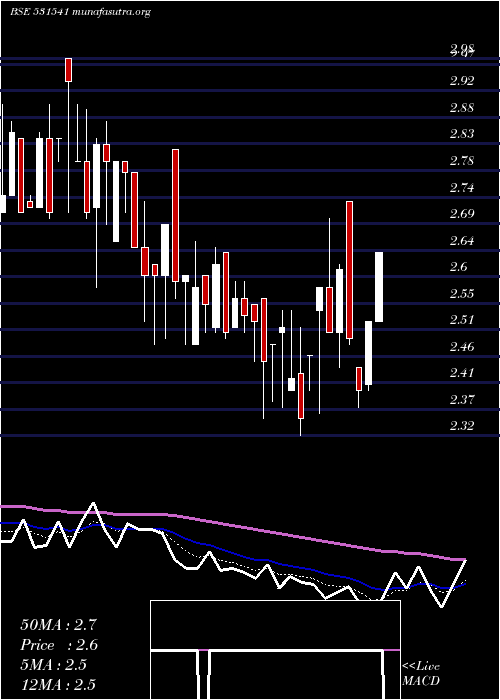Click the 2.32 price axis label
The height and width of the screenshot is (700, 500).
(462, 426)
